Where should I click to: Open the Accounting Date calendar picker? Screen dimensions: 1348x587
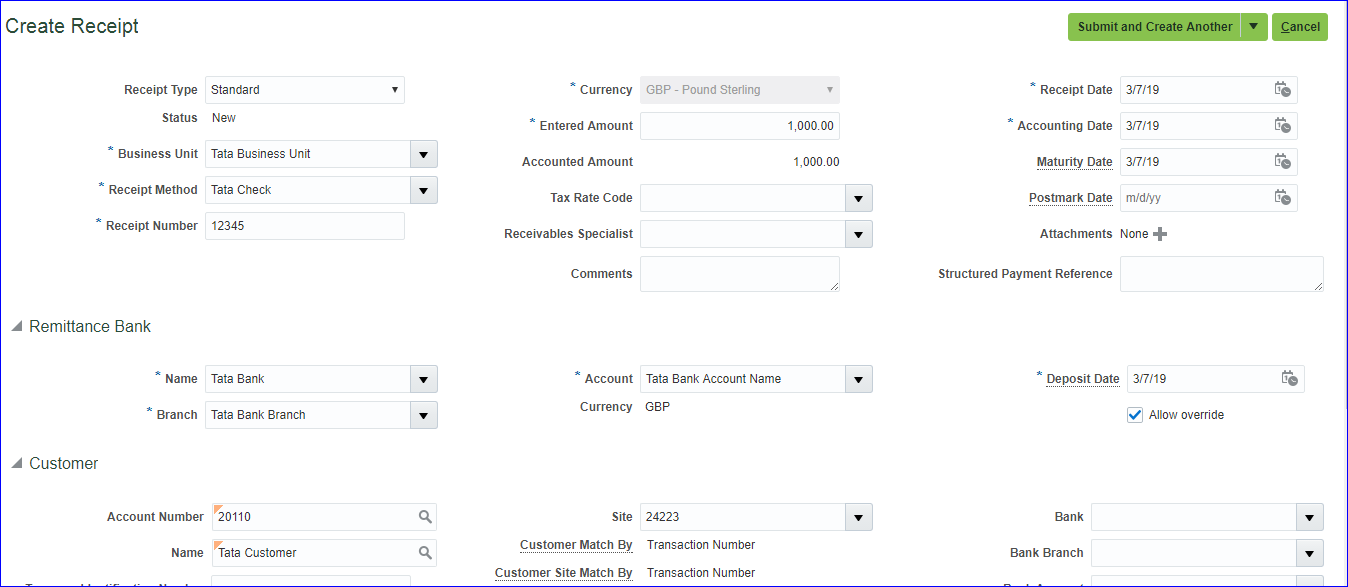click(x=1282, y=126)
